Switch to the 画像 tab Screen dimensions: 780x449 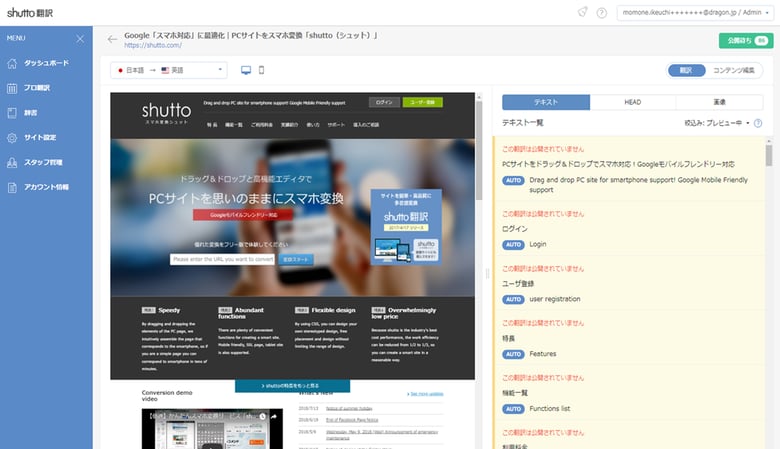[719, 102]
